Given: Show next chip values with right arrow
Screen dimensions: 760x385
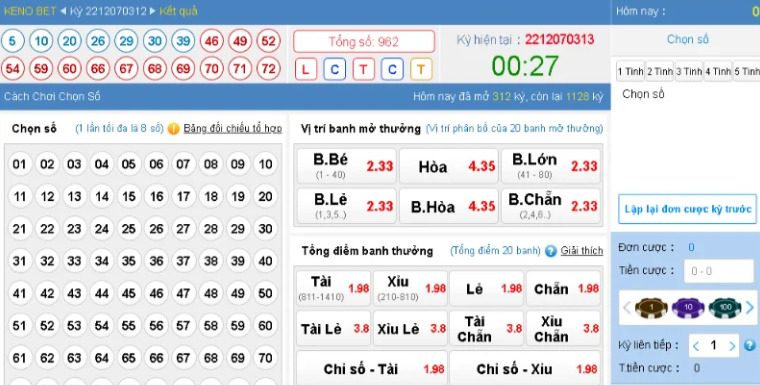Looking at the screenshot, I should click(749, 307).
